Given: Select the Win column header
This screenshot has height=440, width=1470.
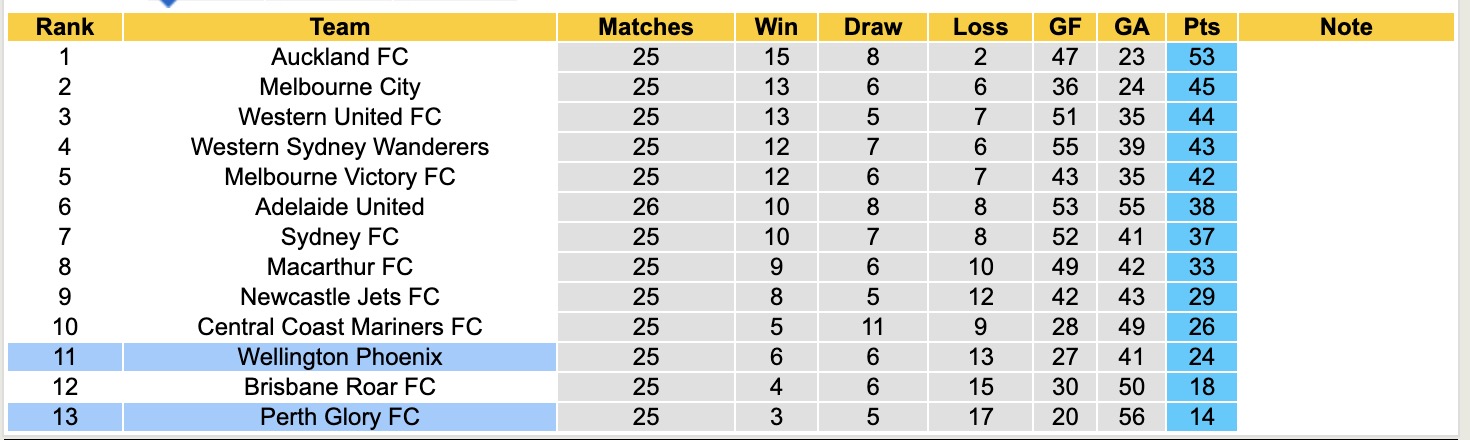Looking at the screenshot, I should 776,27.
